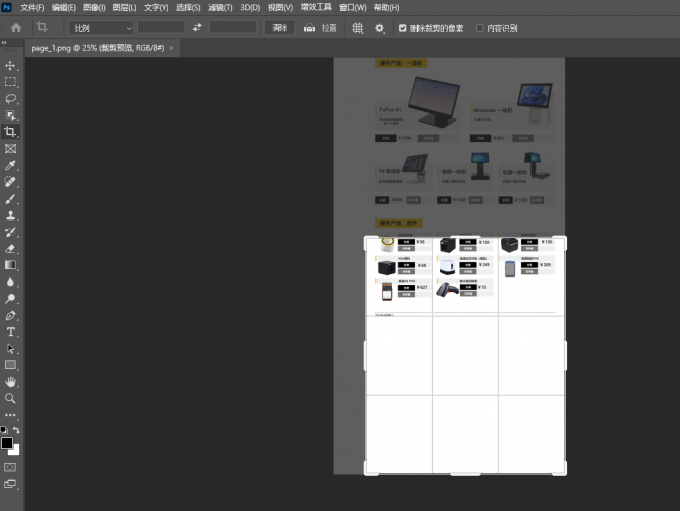
Task: Open the 文件(F) File menu
Action: click(x=32, y=7)
